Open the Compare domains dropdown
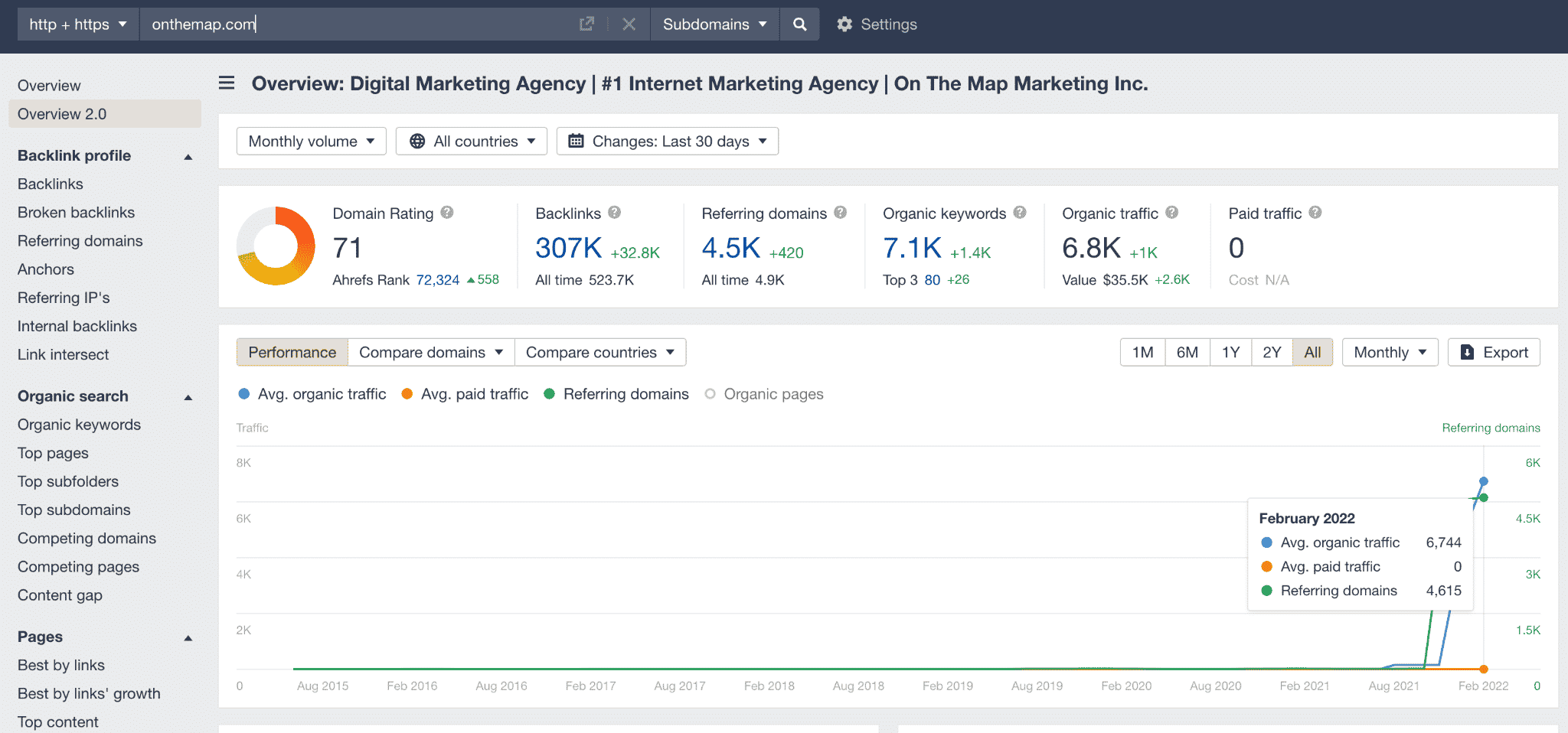This screenshot has height=733, width=1568. tap(431, 352)
